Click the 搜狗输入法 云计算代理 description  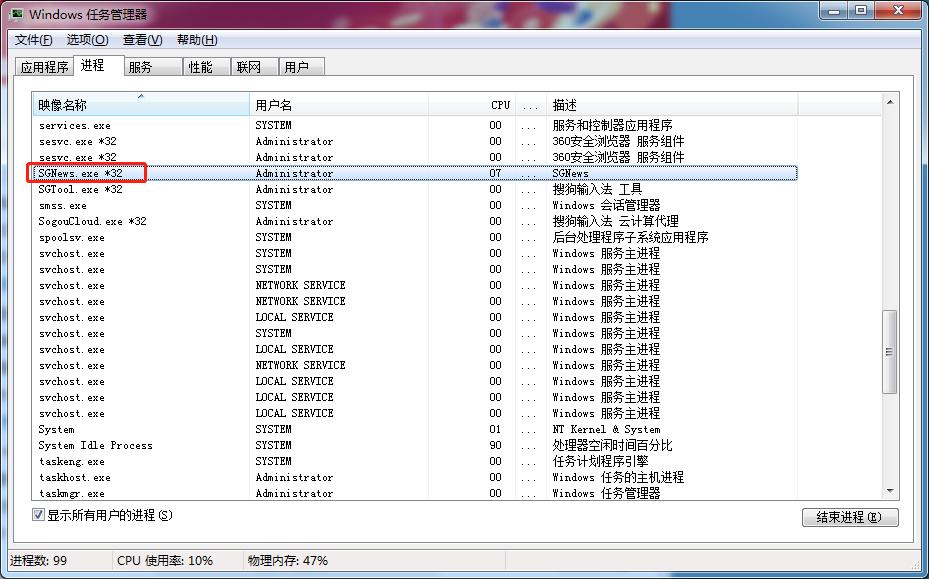pos(615,221)
